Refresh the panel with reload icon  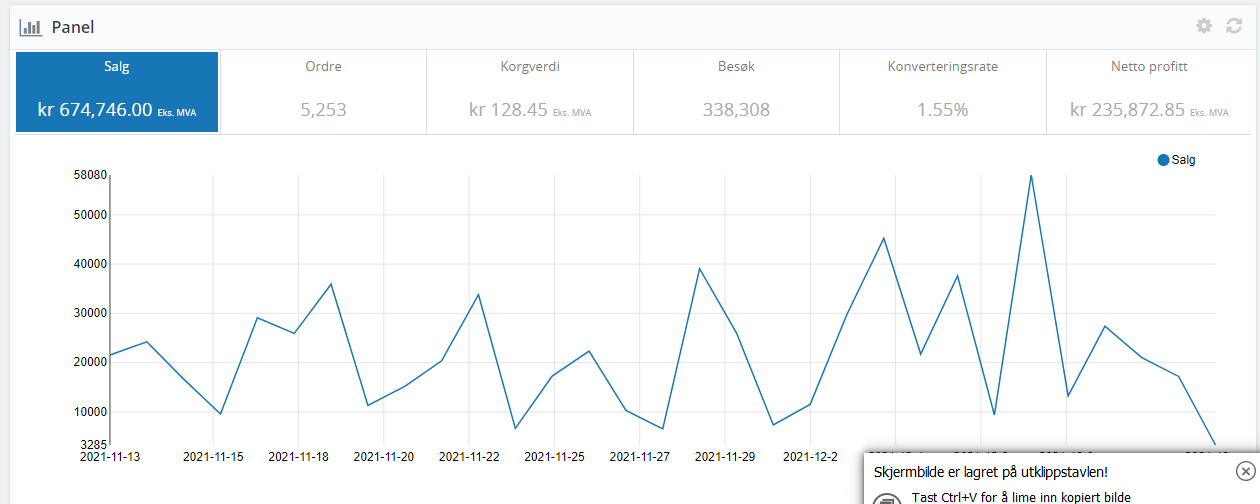click(x=1234, y=26)
